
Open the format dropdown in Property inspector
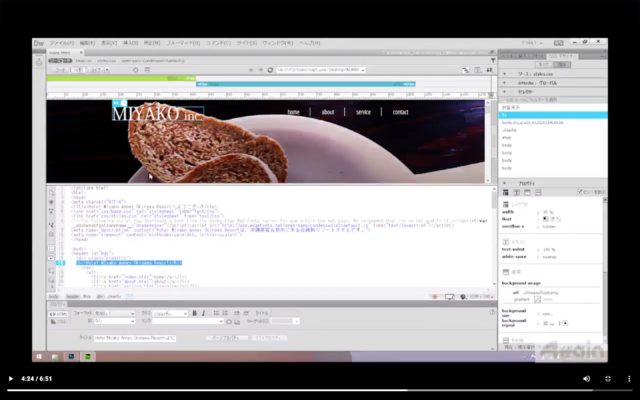click(x=115, y=313)
